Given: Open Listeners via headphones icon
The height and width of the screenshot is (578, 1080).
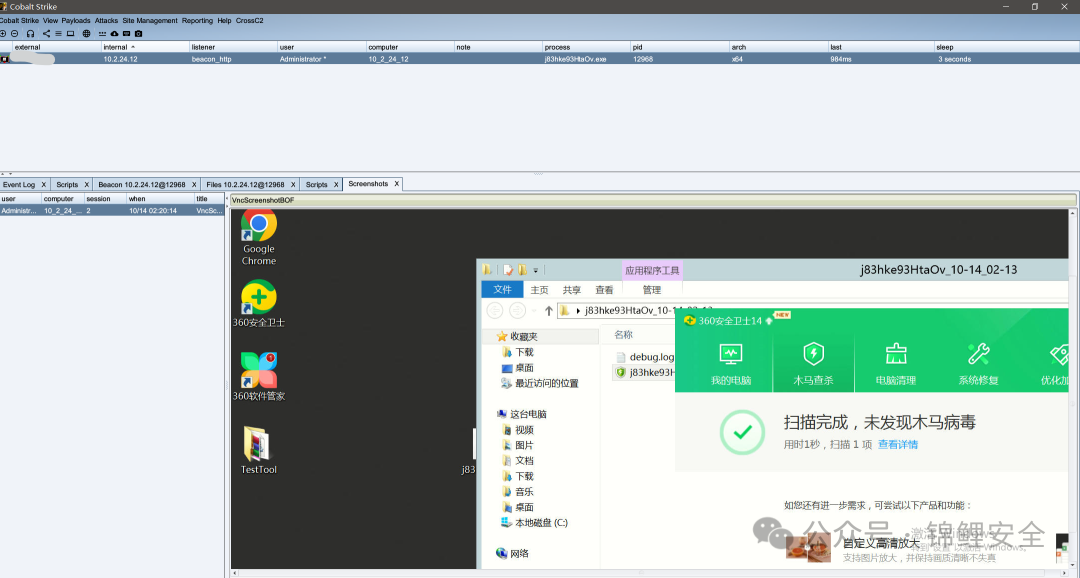Looking at the screenshot, I should tap(30, 33).
